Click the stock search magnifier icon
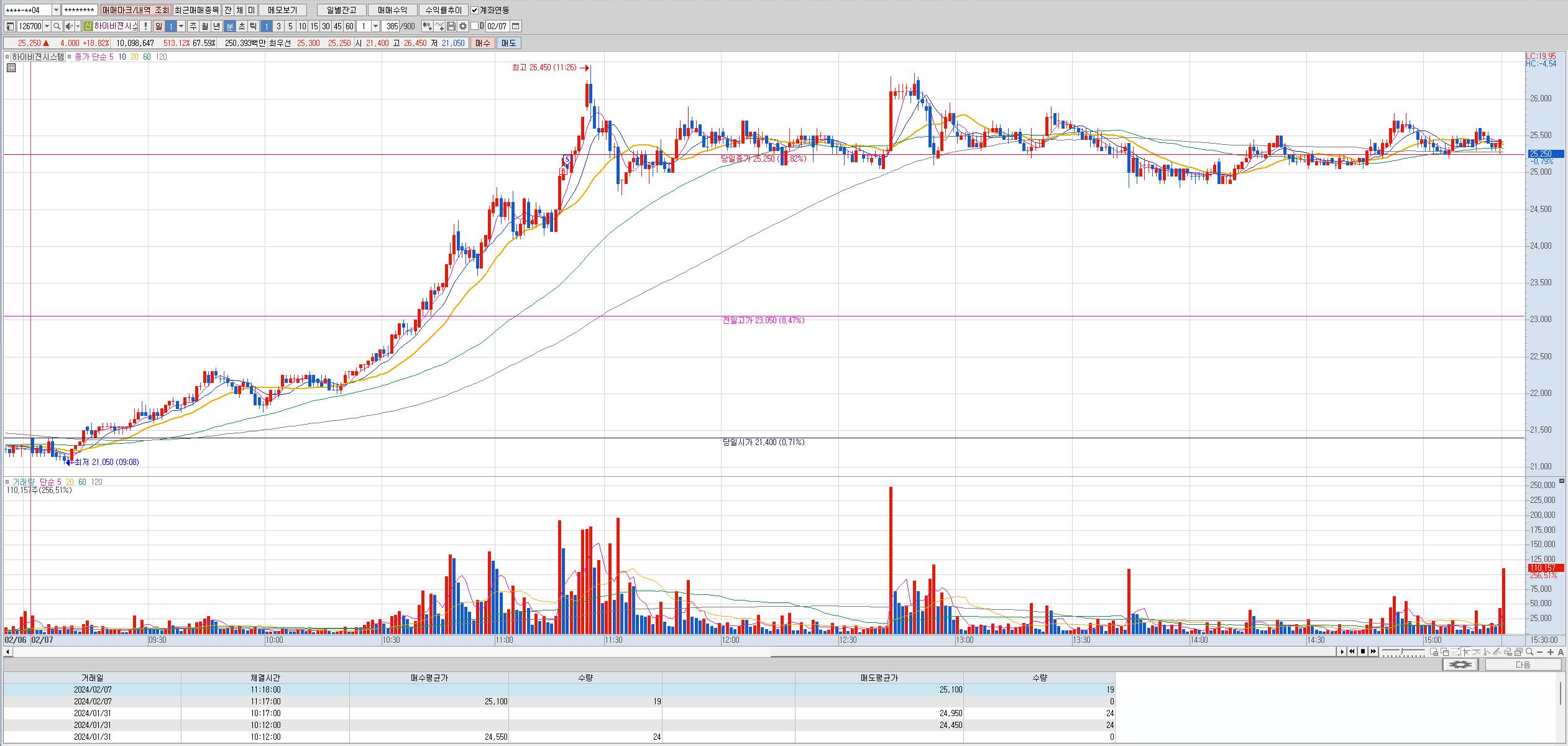Screen dimensions: 1568x746 point(57,26)
